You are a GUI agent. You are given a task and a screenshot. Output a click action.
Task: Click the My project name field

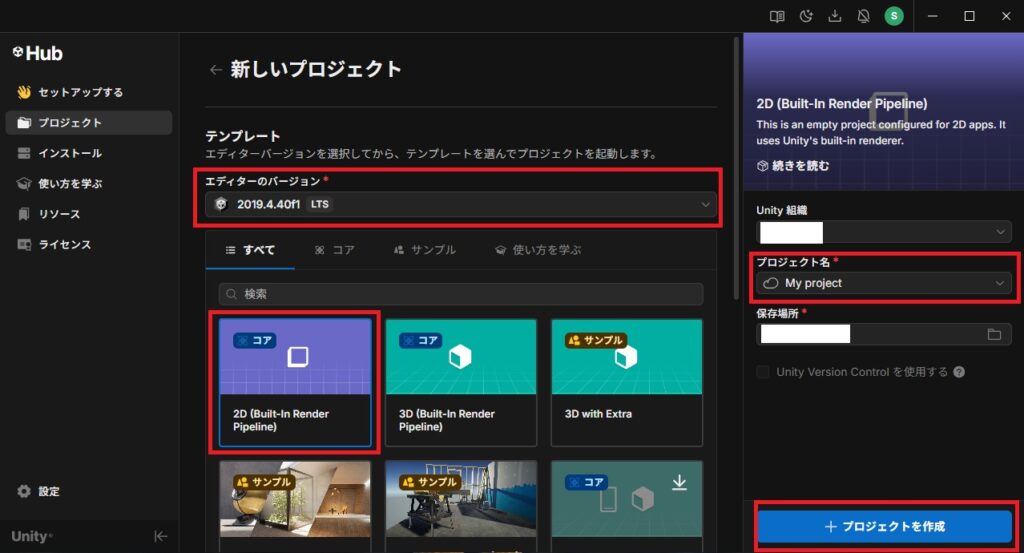tap(884, 283)
